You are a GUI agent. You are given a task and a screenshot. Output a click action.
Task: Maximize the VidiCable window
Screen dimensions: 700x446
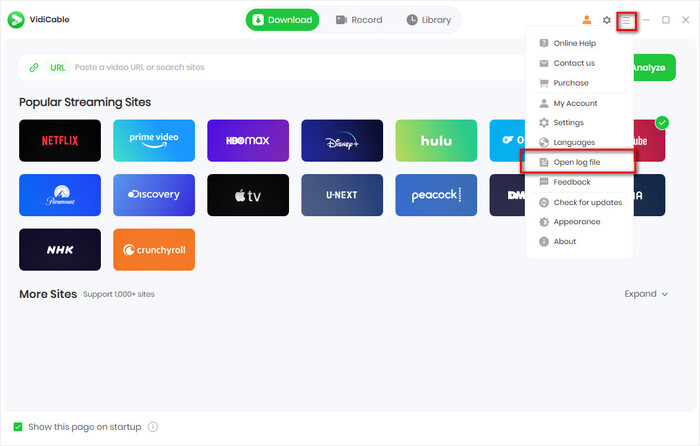point(666,20)
